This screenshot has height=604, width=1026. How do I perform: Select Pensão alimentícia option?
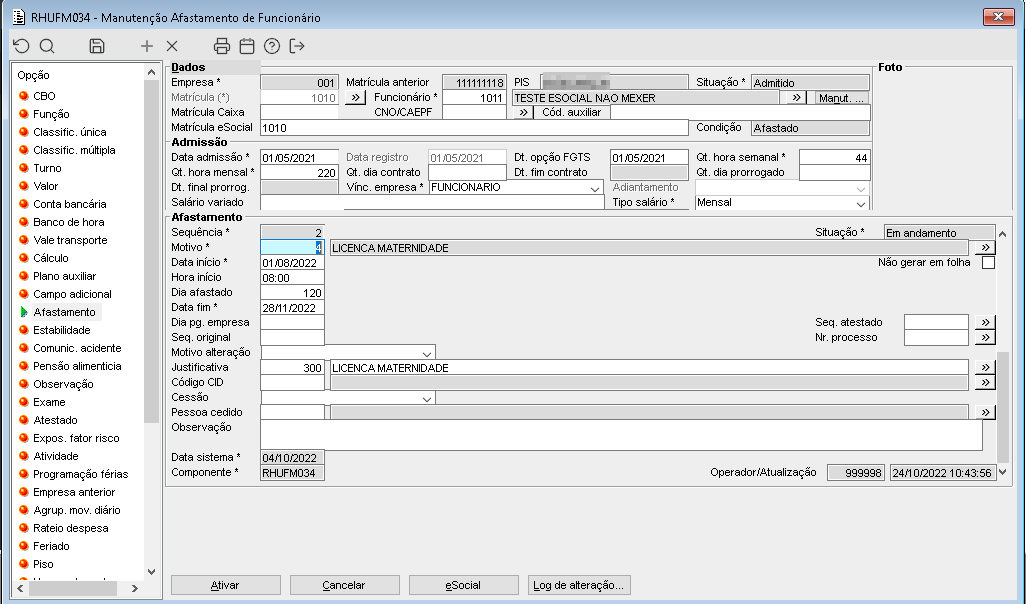(x=77, y=366)
